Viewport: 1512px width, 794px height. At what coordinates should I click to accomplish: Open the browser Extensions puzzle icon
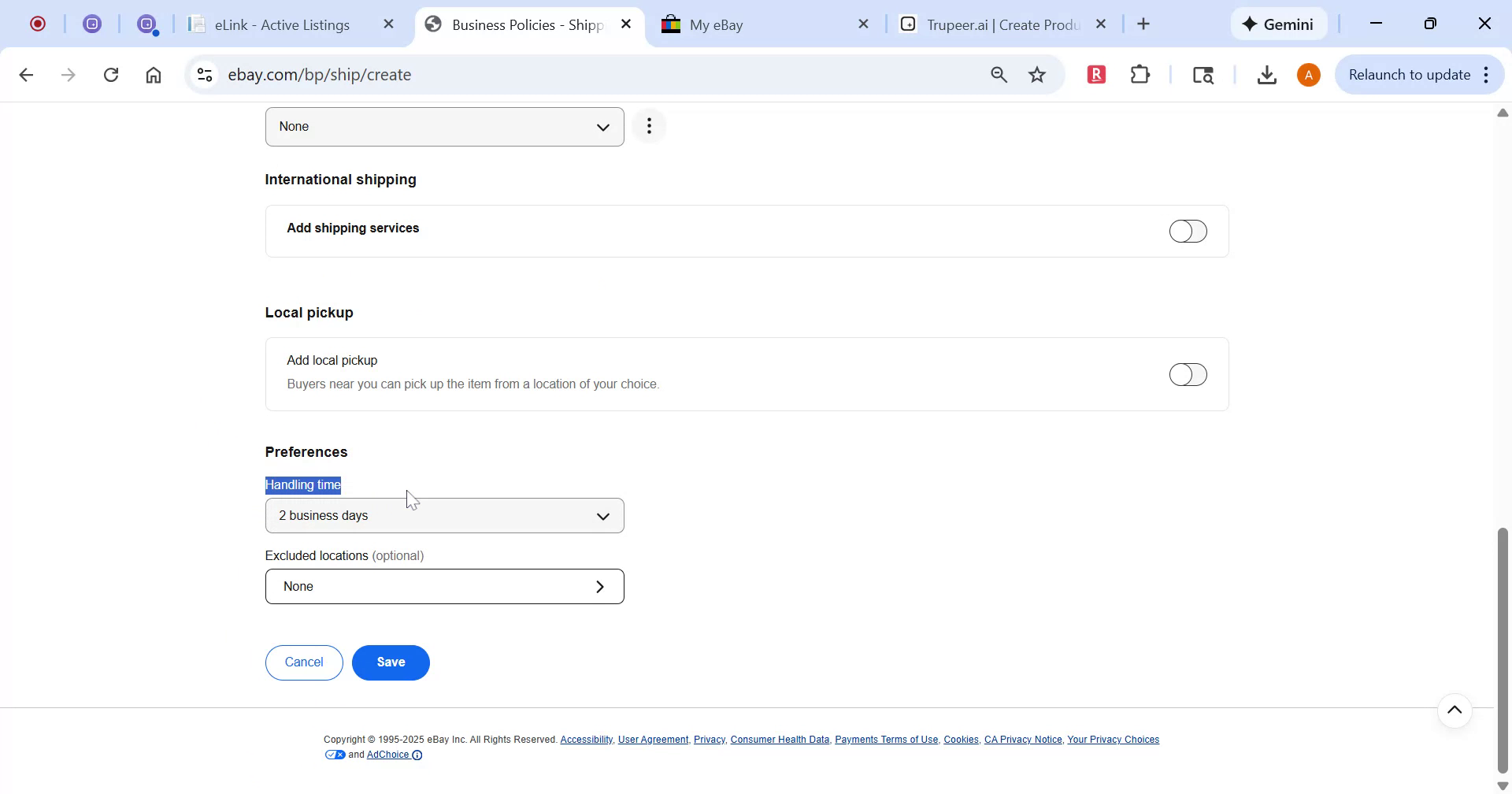coord(1140,74)
